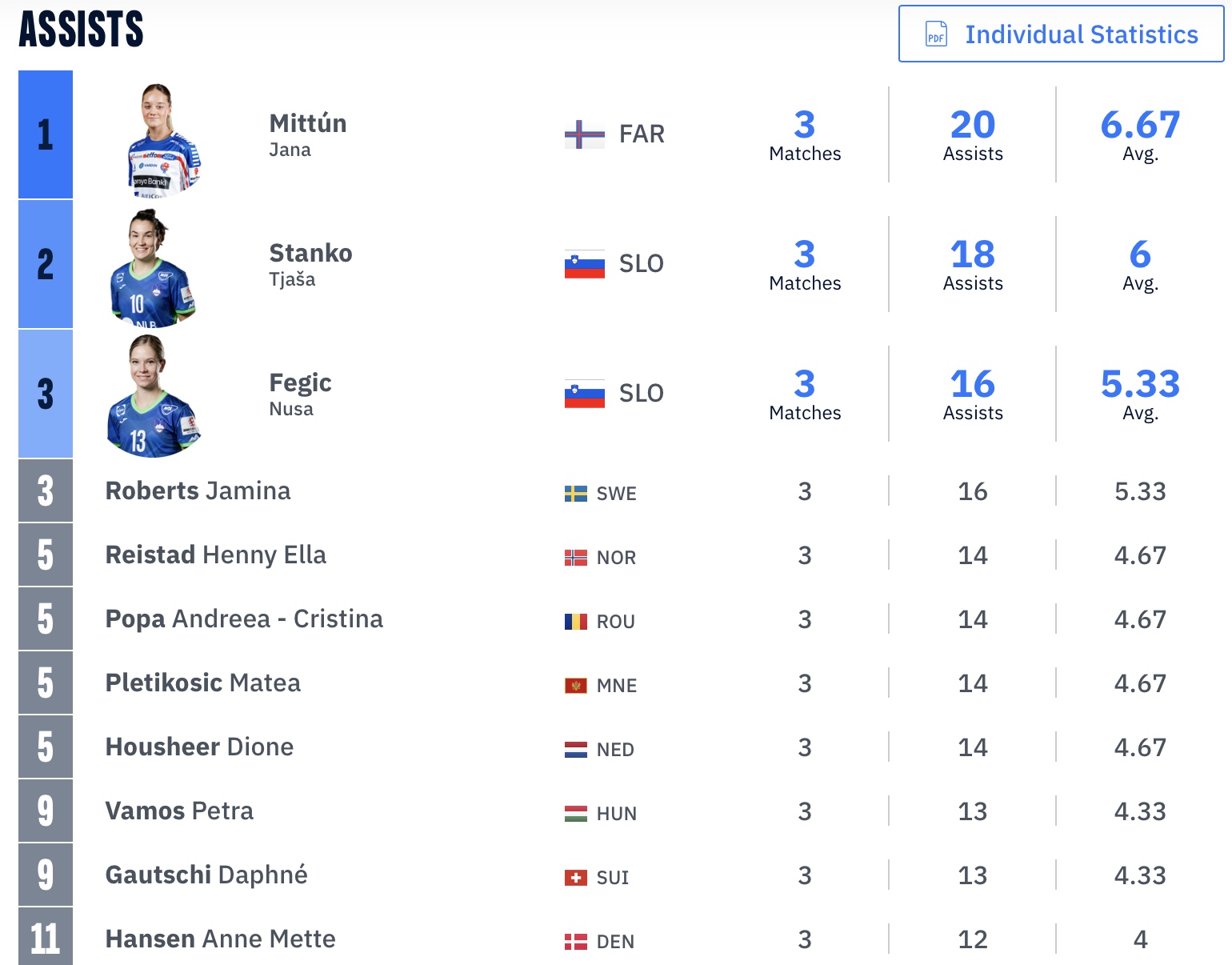Click the Montenegro flag icon
This screenshot has height=965, width=1232.
click(575, 686)
